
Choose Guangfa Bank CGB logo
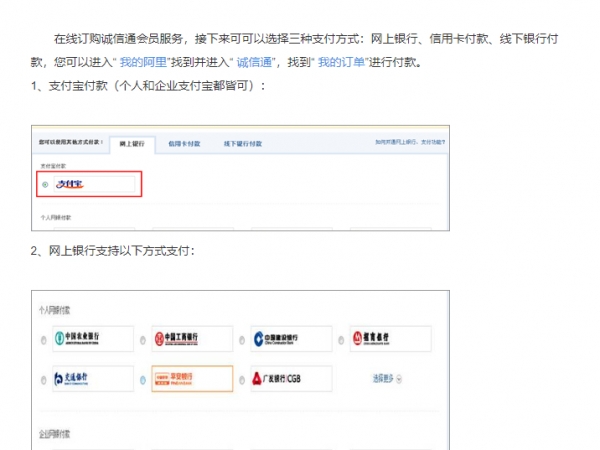(x=290, y=379)
